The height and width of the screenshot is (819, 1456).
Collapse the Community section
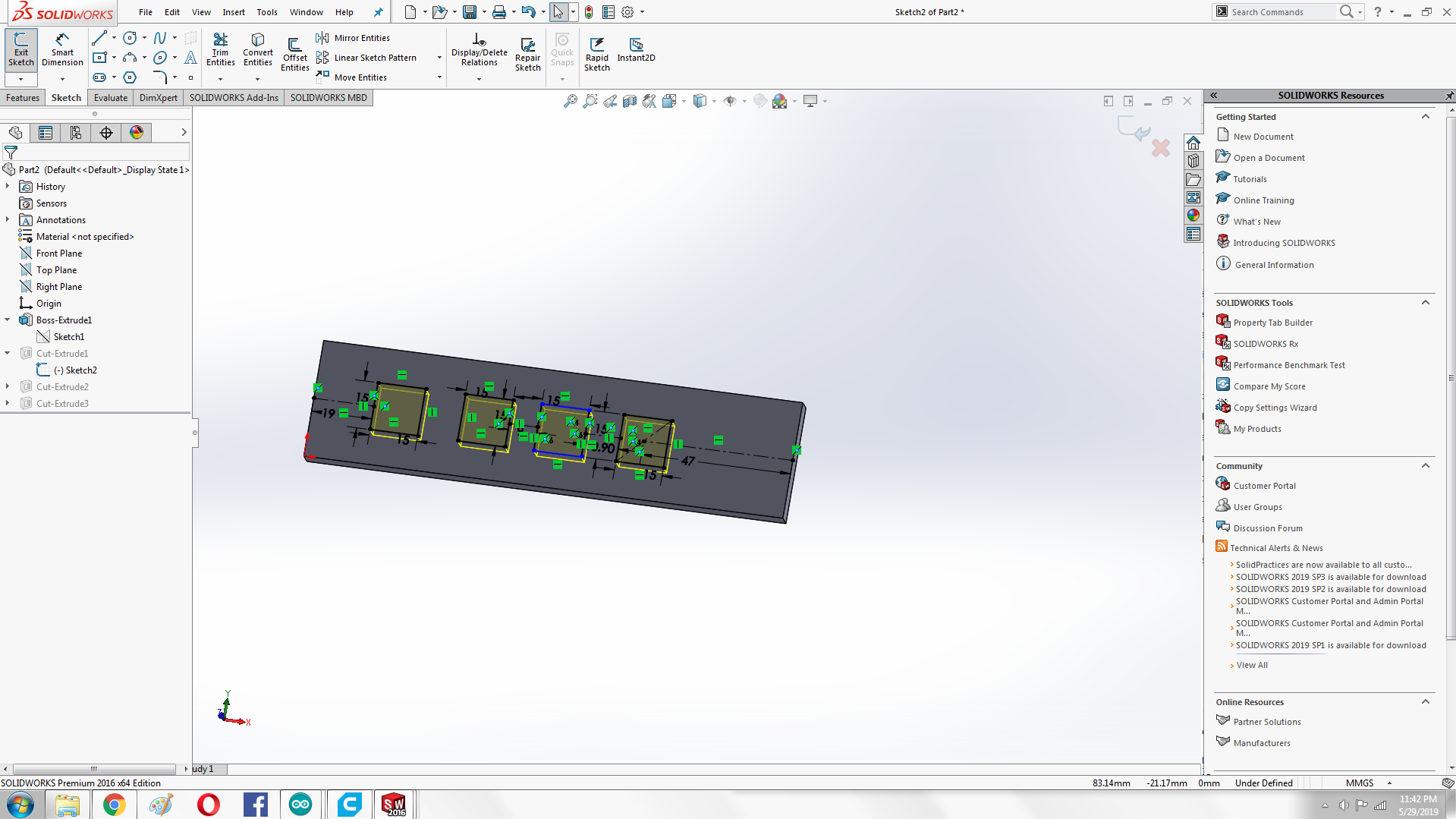tap(1425, 466)
